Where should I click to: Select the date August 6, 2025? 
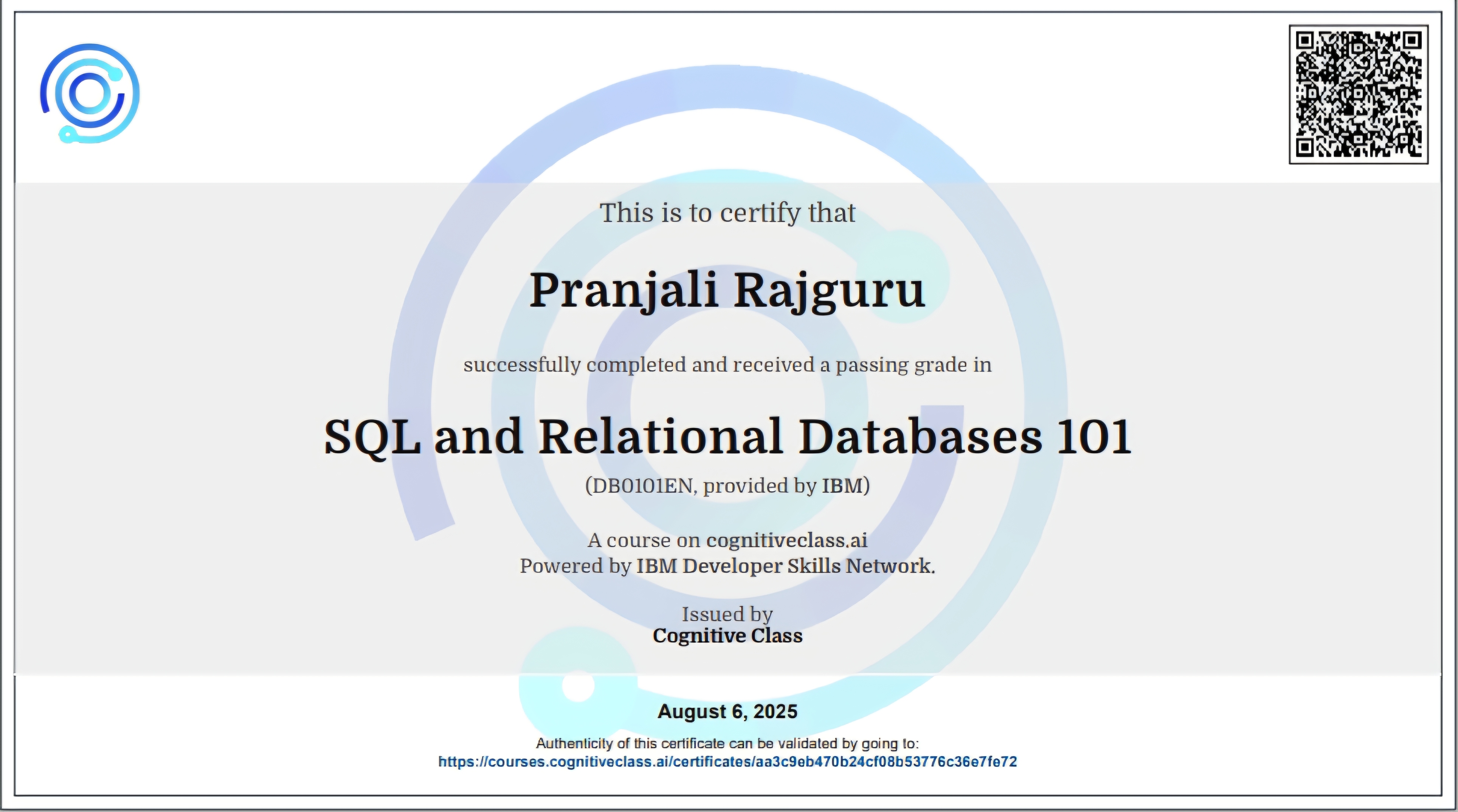tap(727, 711)
